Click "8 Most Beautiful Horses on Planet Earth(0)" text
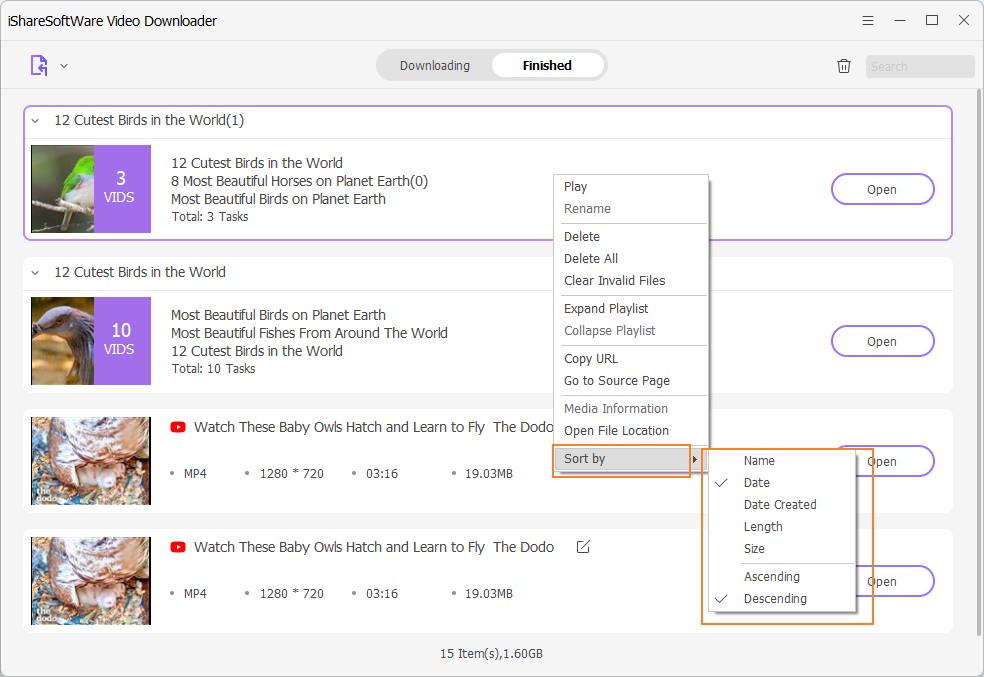This screenshot has width=984, height=677. [x=299, y=181]
